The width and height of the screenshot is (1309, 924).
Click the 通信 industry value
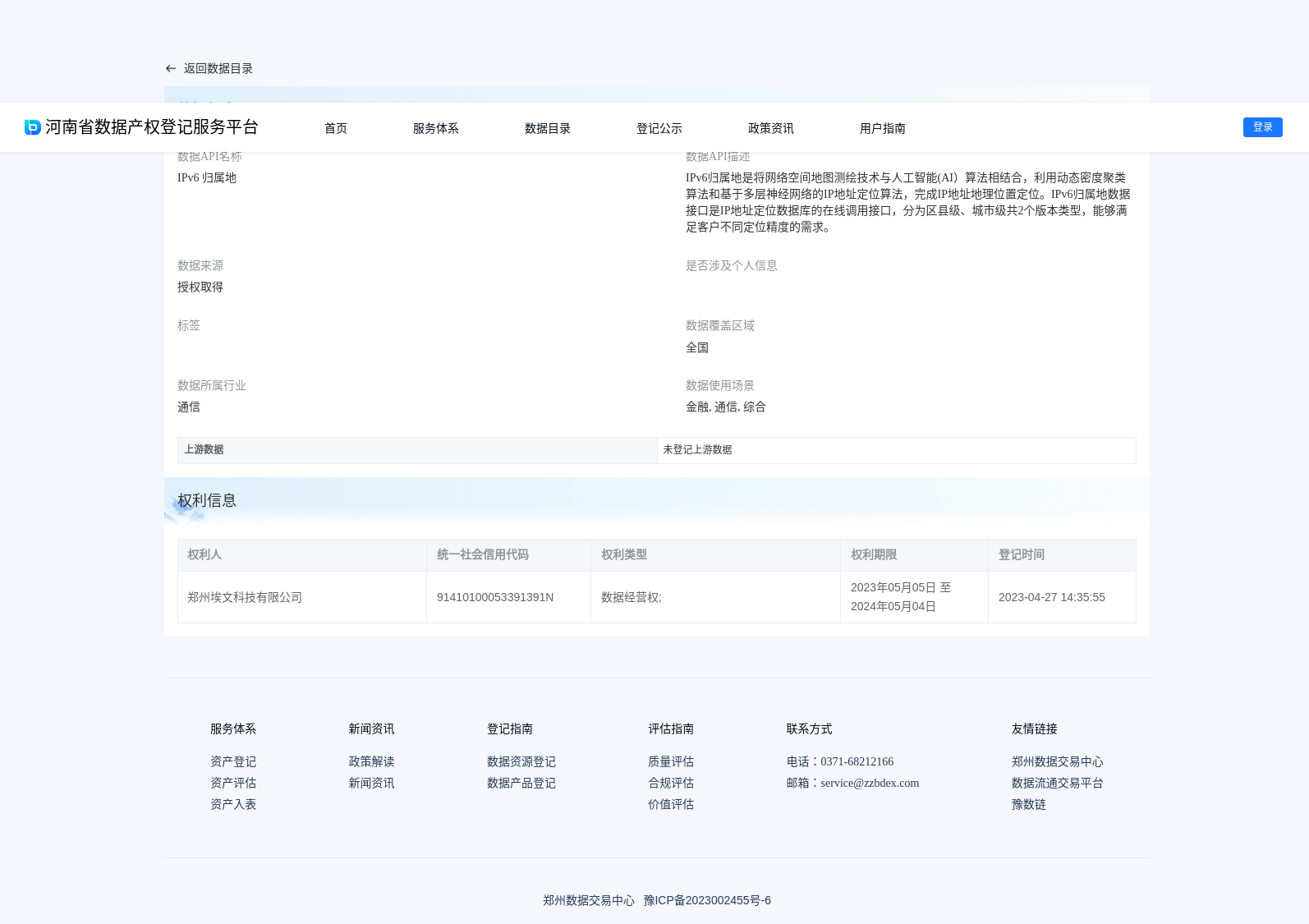click(x=189, y=407)
